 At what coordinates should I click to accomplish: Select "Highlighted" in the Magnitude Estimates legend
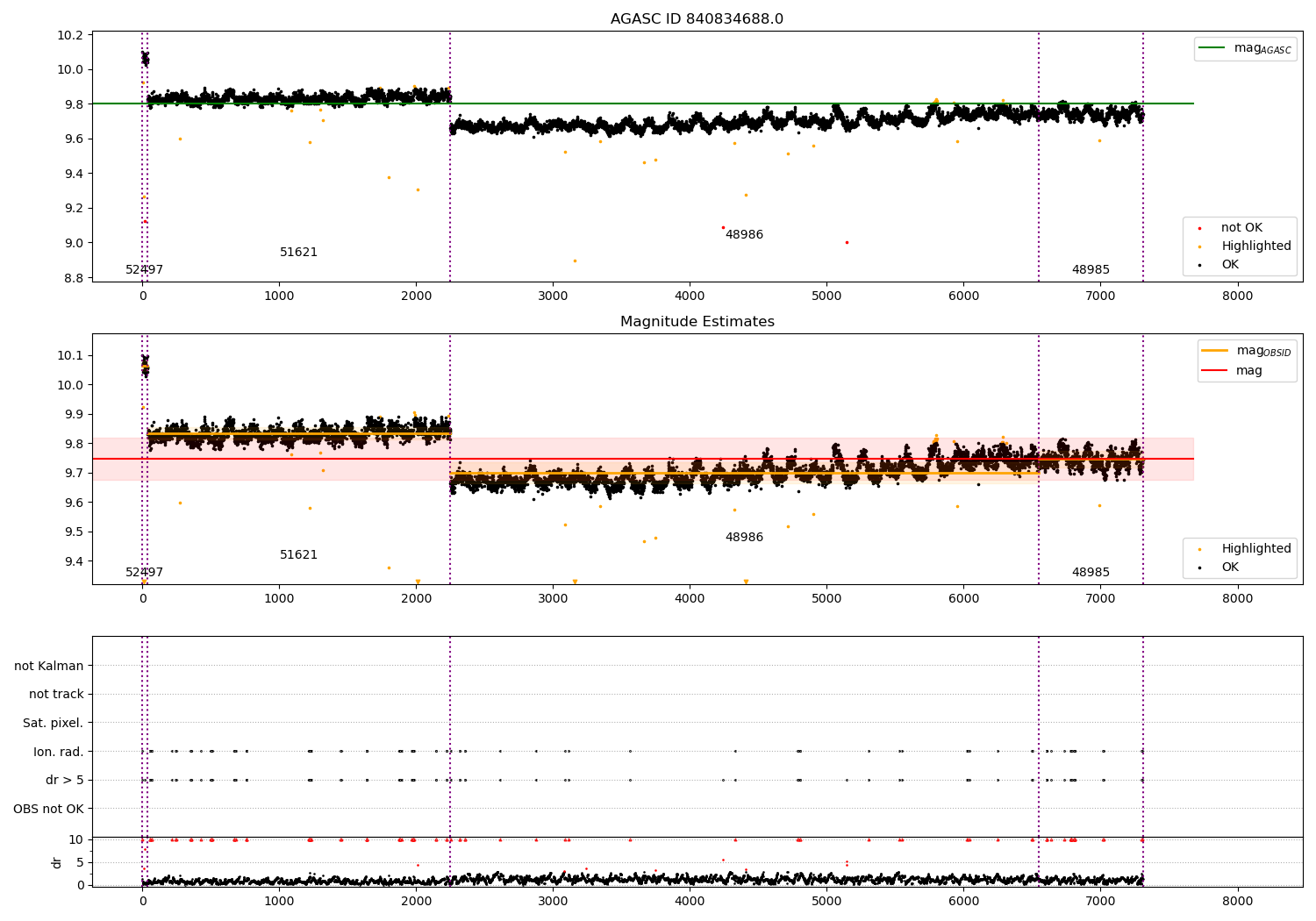[1256, 549]
